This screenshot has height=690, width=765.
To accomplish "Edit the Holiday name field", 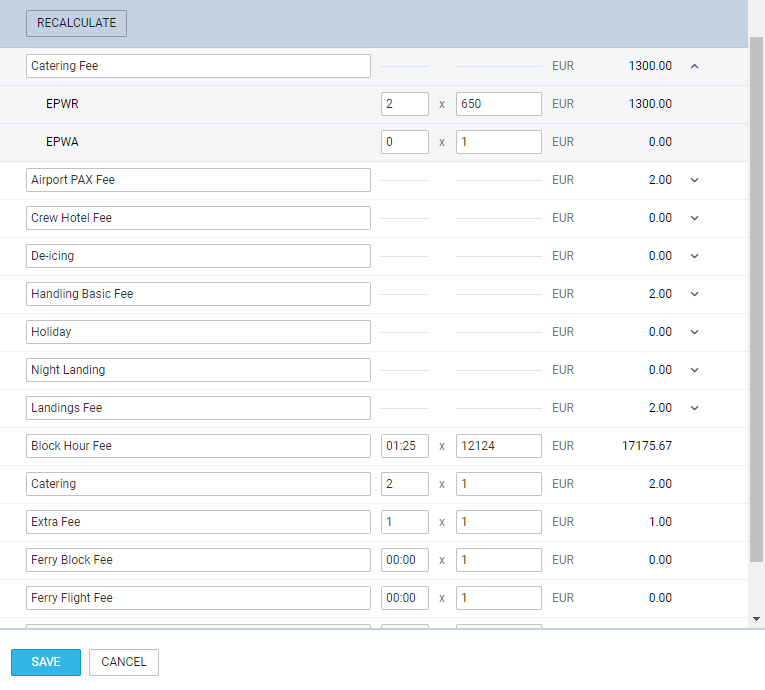I will 198,332.
